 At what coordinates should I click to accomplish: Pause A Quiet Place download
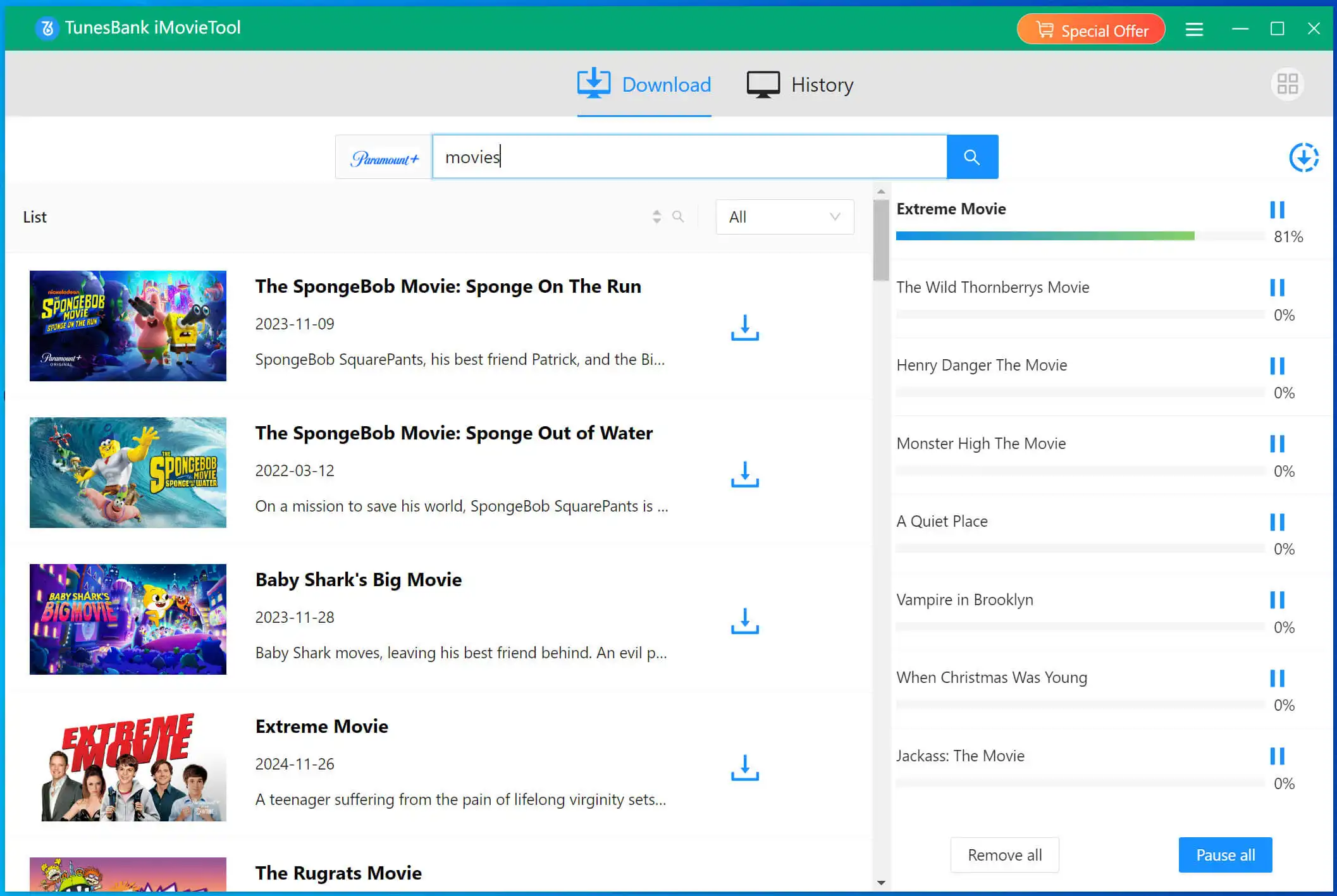click(1277, 522)
